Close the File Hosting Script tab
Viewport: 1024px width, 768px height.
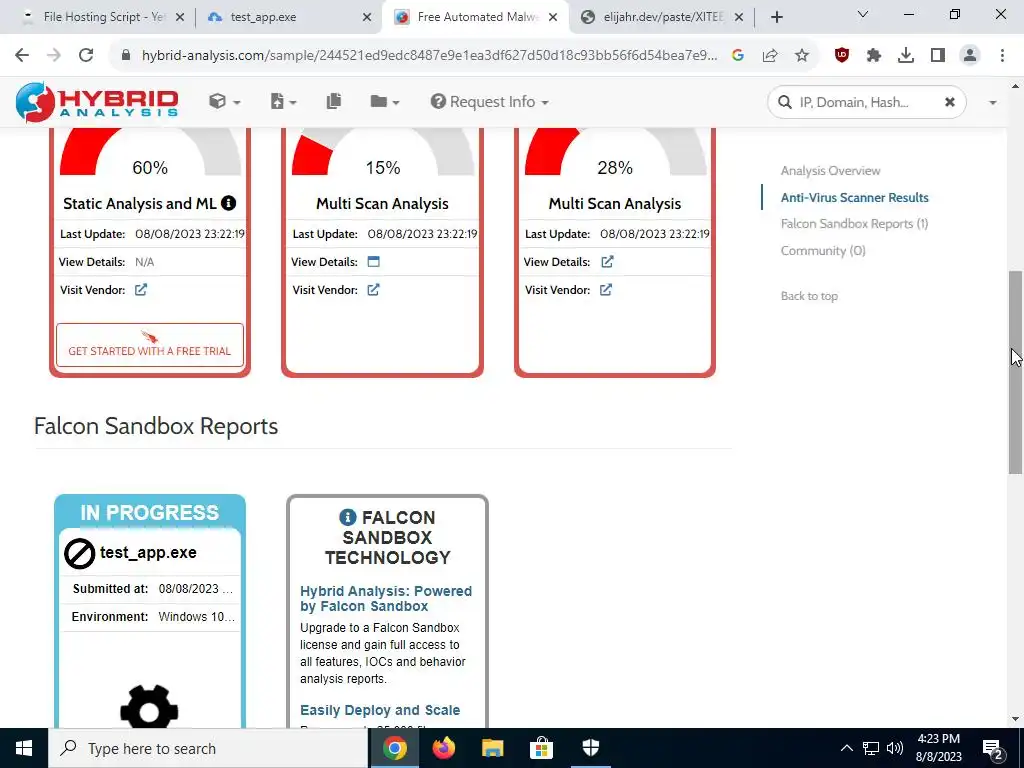pyautogui.click(x=180, y=18)
